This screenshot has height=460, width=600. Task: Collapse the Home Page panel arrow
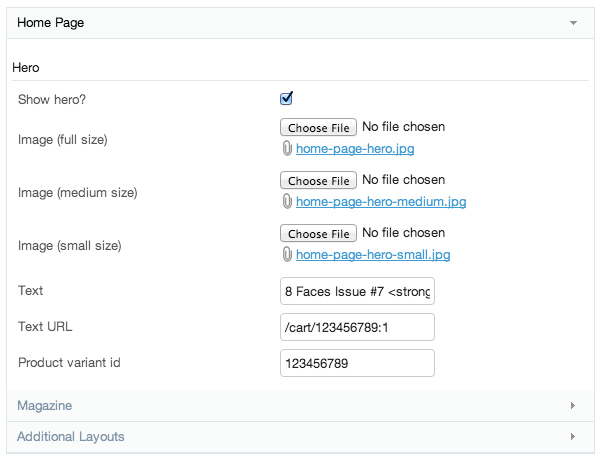[573, 22]
